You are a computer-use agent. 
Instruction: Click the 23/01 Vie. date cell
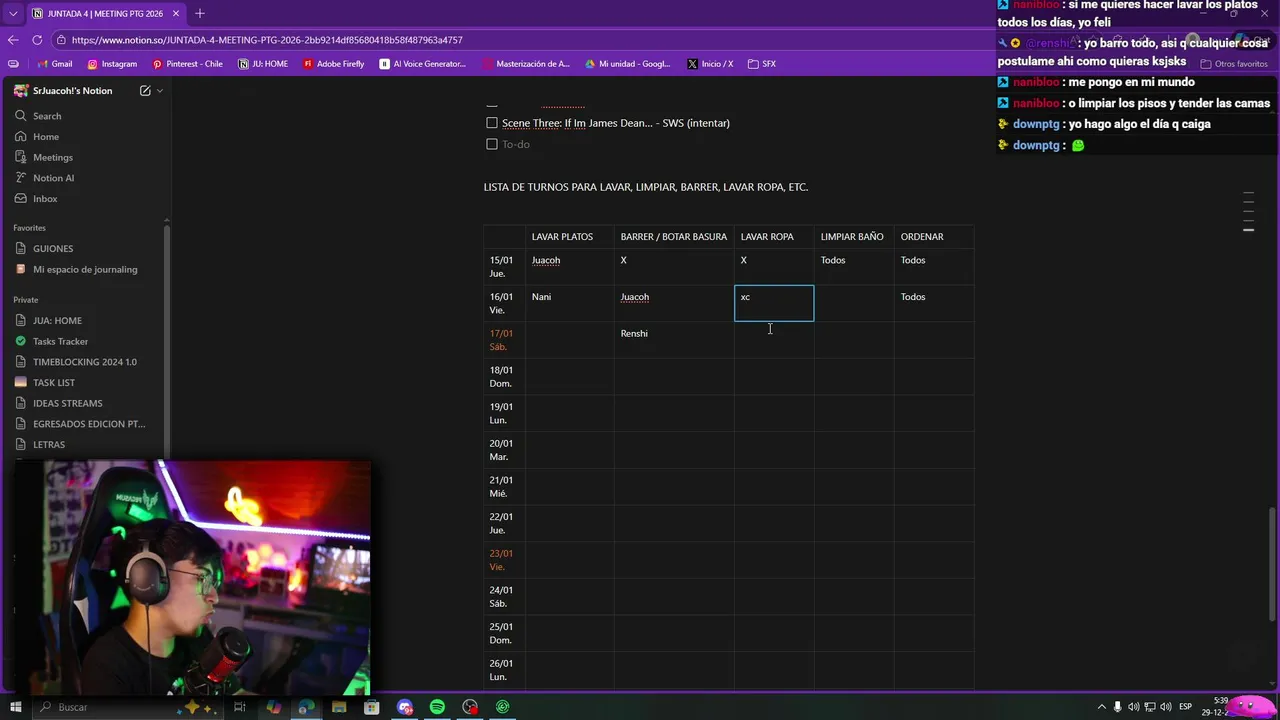pyautogui.click(x=504, y=560)
